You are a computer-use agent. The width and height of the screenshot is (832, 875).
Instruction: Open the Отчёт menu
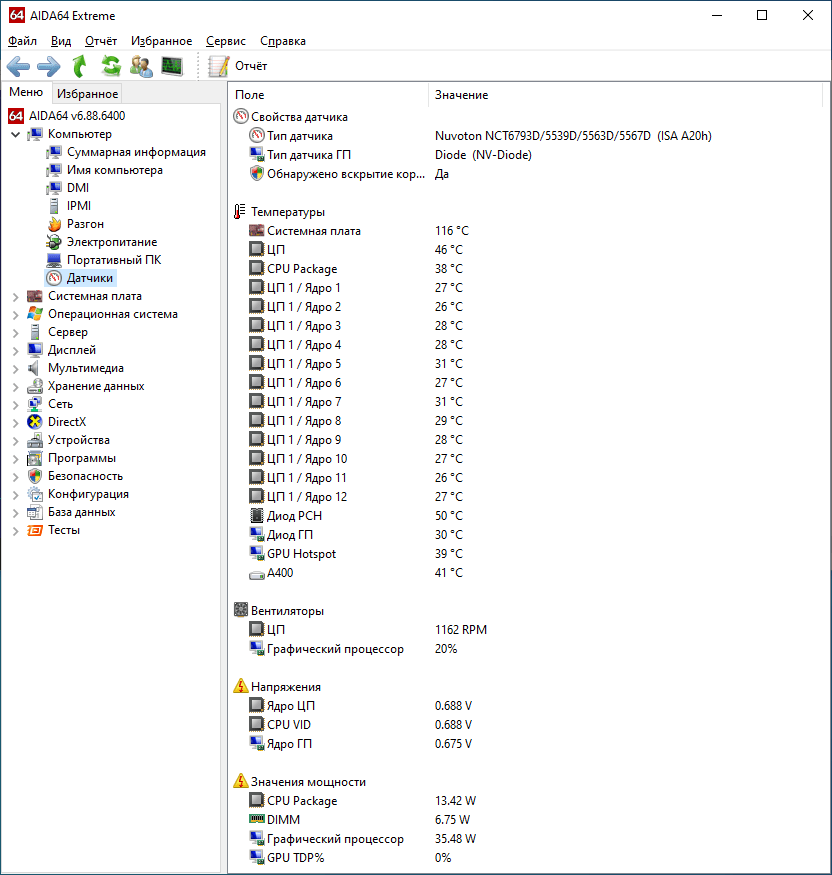coord(101,41)
